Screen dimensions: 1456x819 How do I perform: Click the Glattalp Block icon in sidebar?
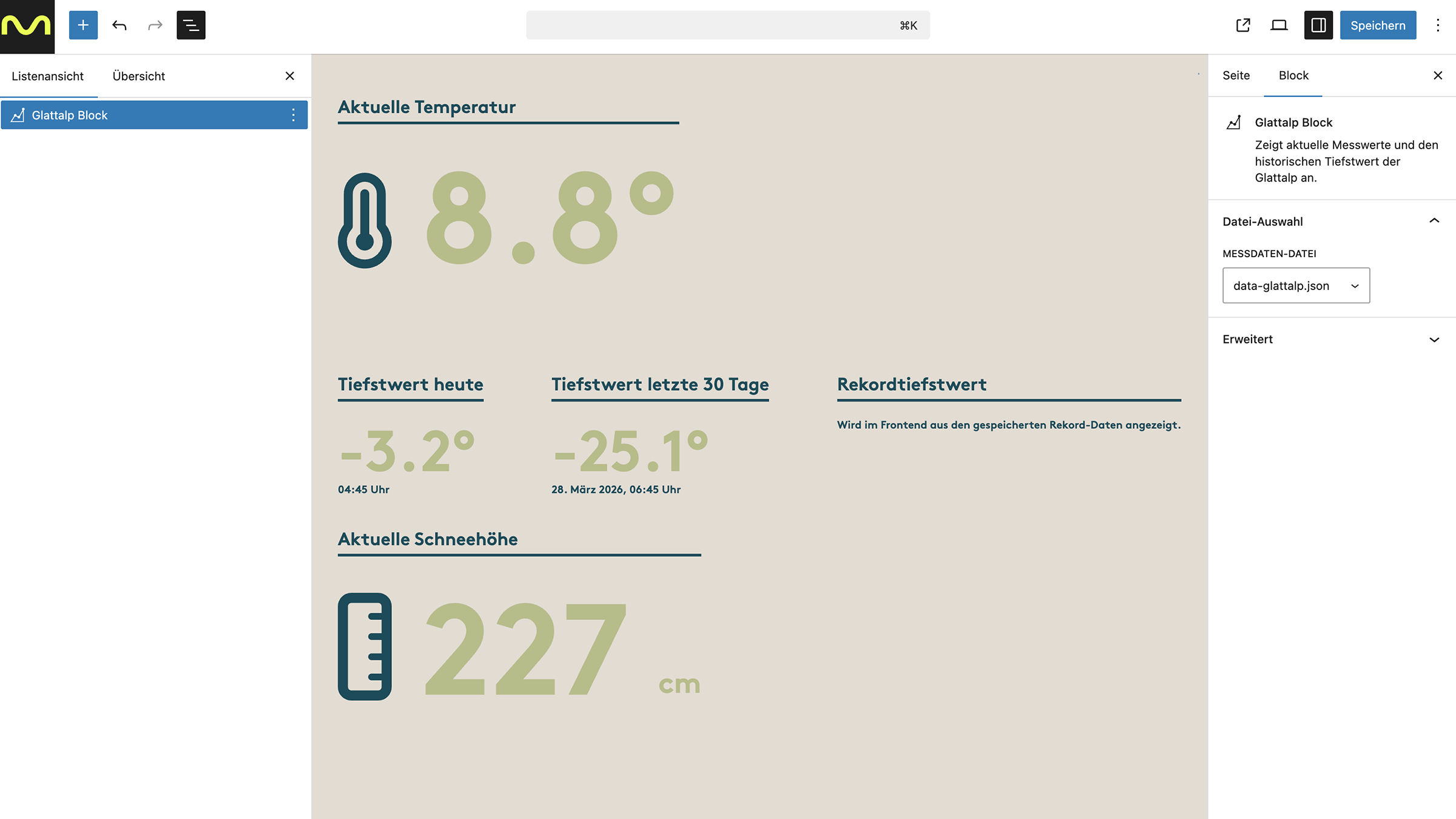1234,123
